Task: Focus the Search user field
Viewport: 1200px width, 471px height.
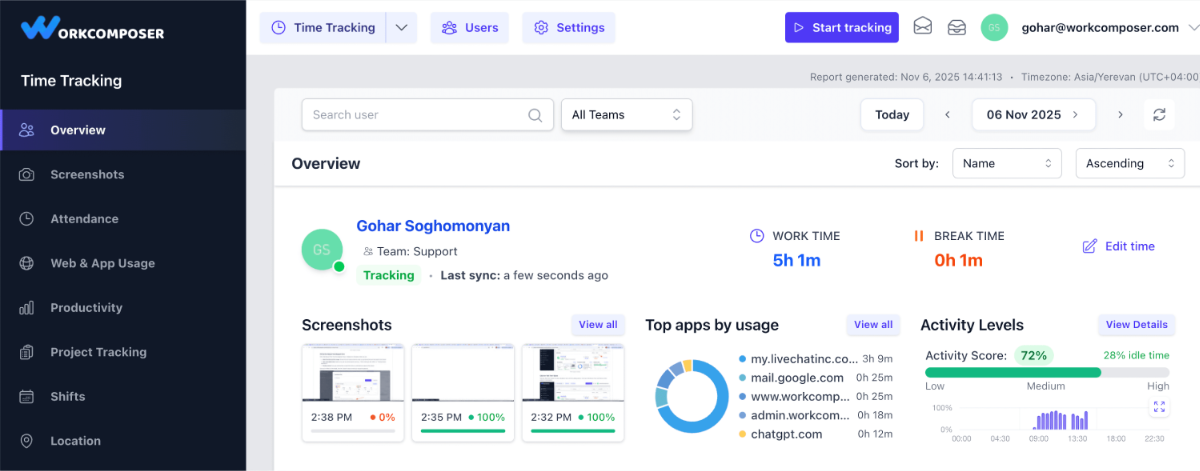Action: 427,114
